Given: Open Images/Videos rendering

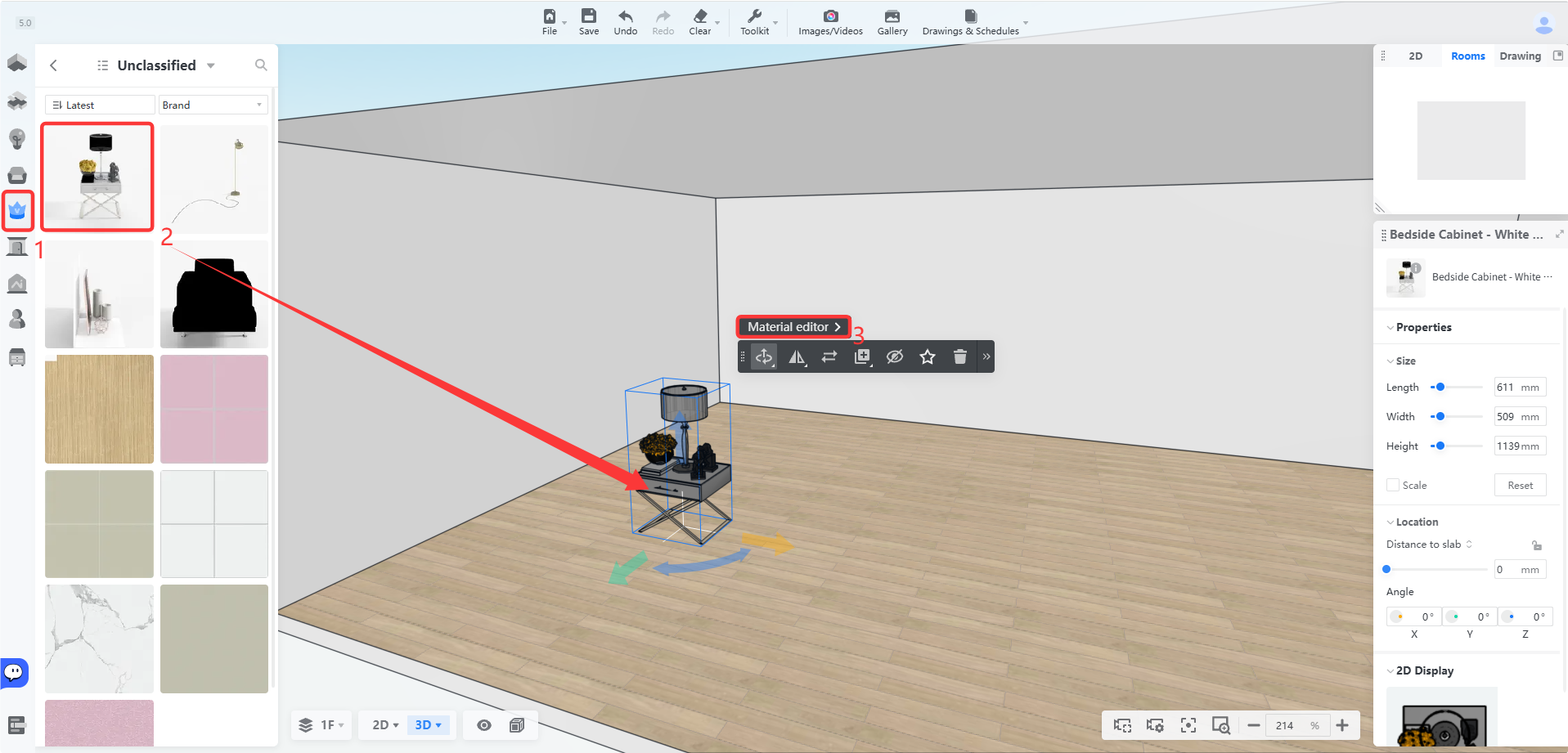Looking at the screenshot, I should click(830, 22).
